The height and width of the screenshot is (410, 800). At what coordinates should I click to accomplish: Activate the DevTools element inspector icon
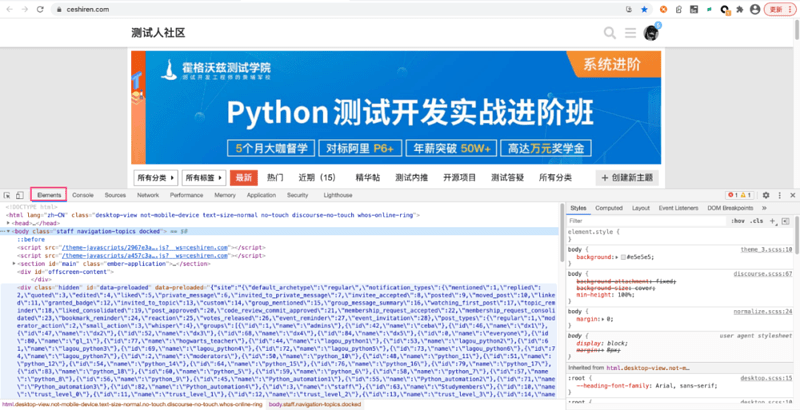[7, 195]
